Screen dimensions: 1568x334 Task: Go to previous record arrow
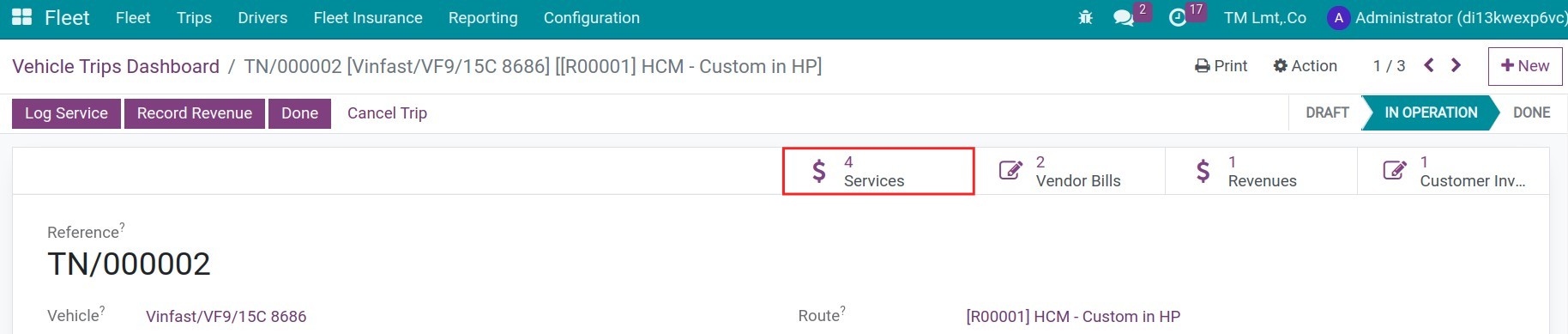(x=1429, y=65)
